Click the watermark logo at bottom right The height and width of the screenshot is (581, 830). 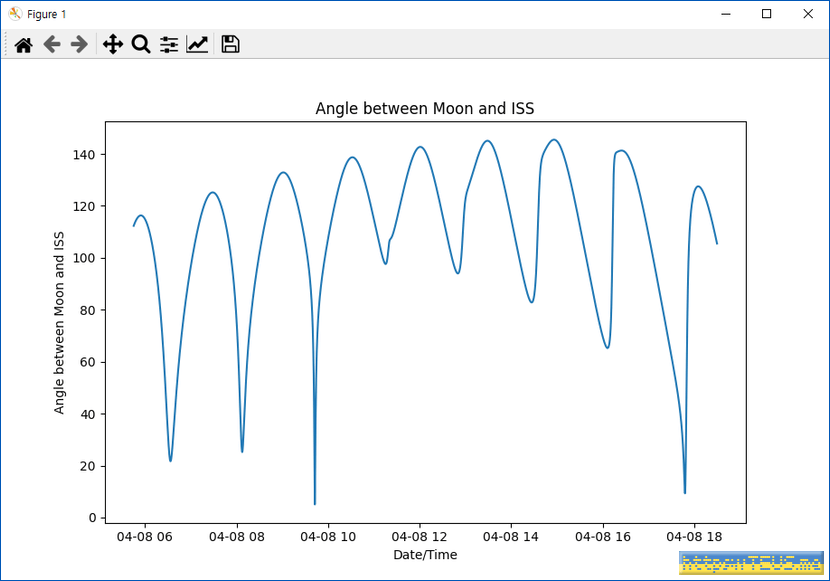[x=750, y=563]
